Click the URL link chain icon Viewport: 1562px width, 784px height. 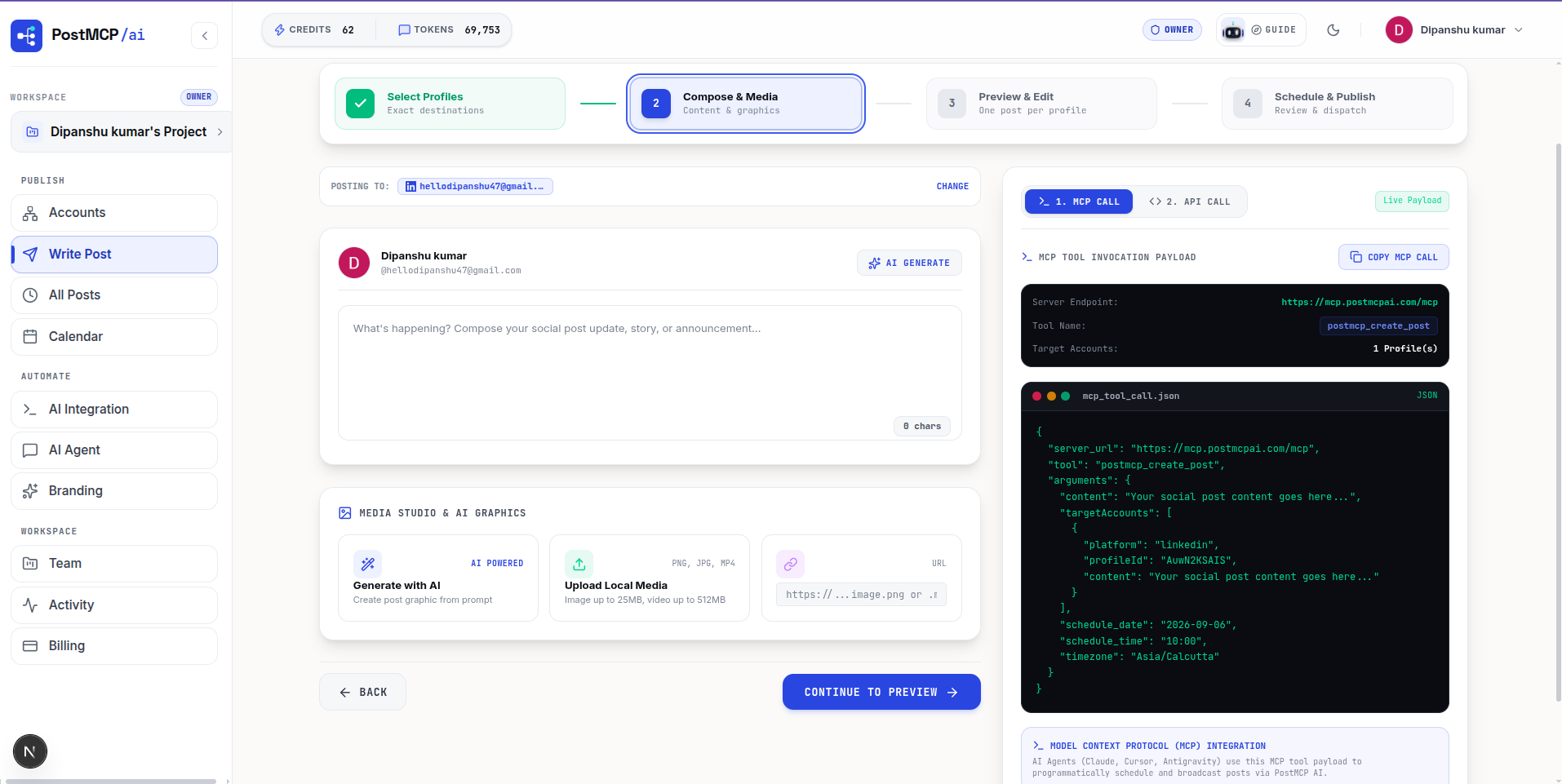tap(790, 564)
